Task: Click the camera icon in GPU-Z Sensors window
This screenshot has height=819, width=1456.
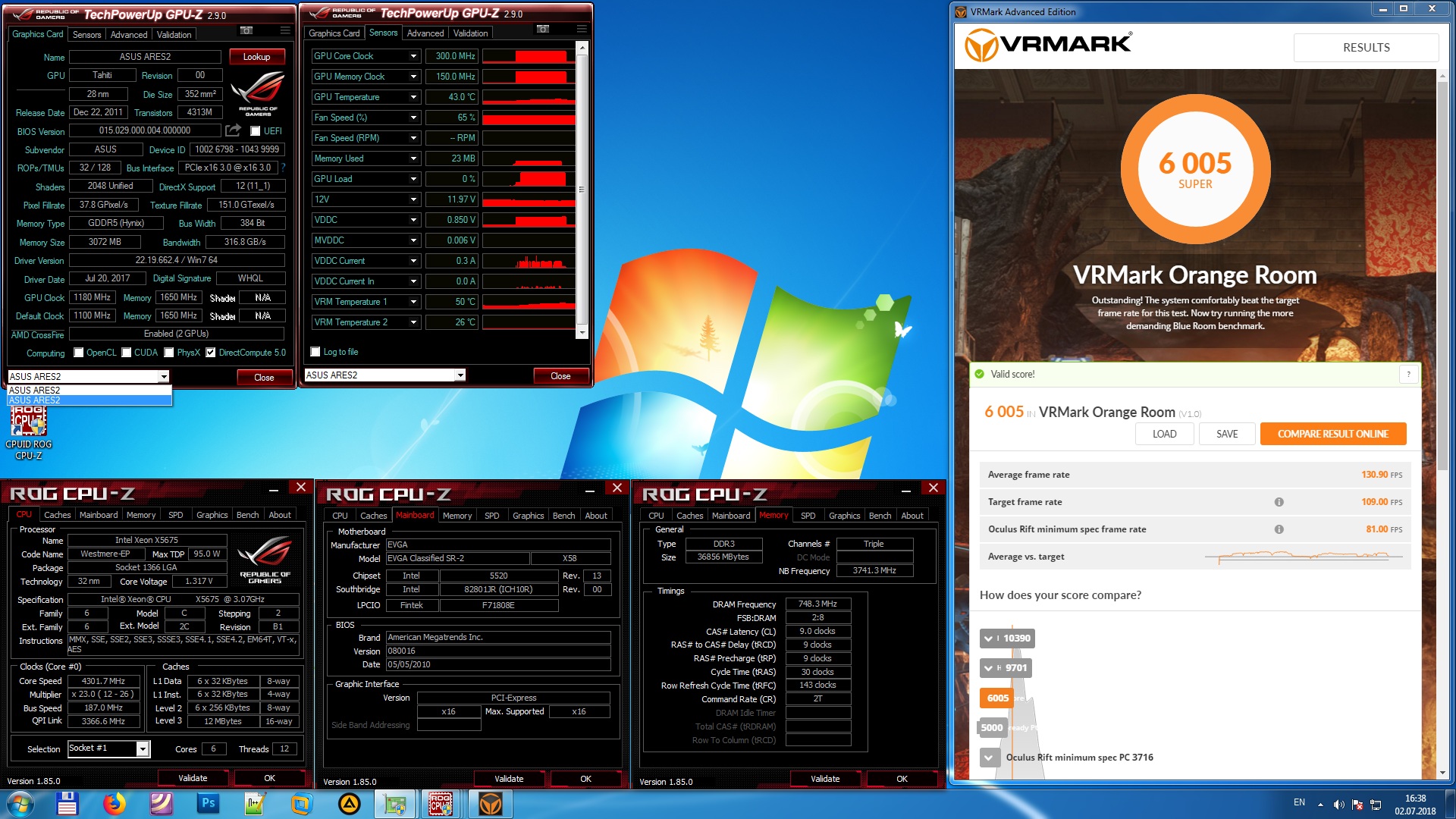Action: (543, 29)
